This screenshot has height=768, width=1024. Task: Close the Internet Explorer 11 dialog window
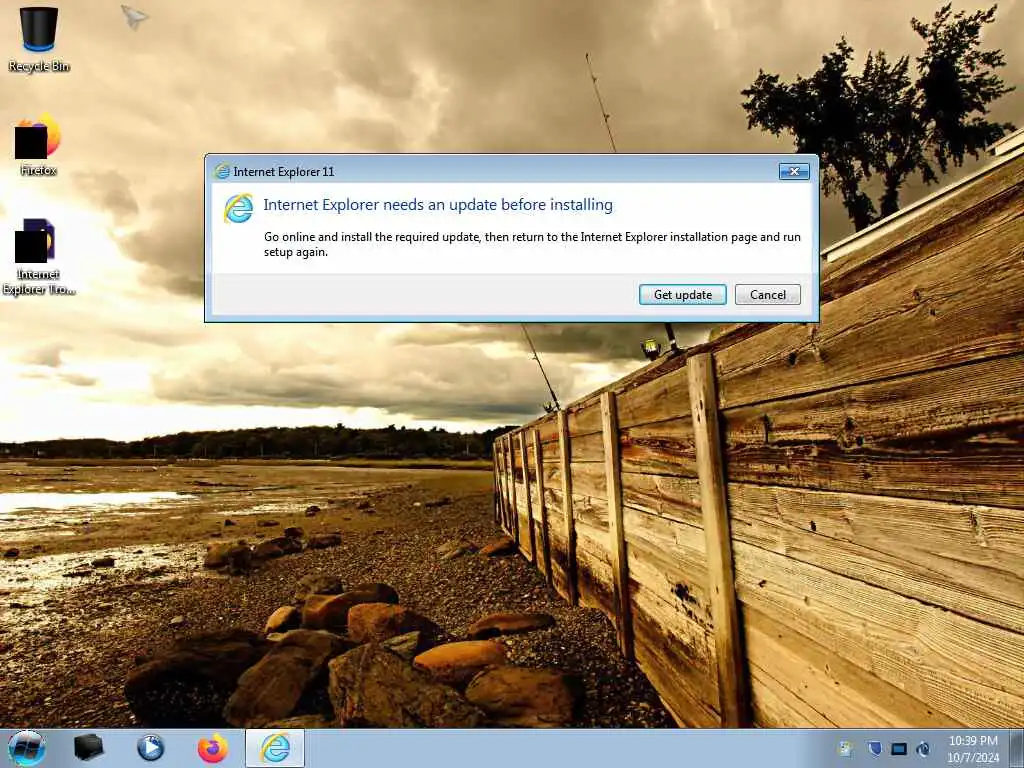point(794,171)
